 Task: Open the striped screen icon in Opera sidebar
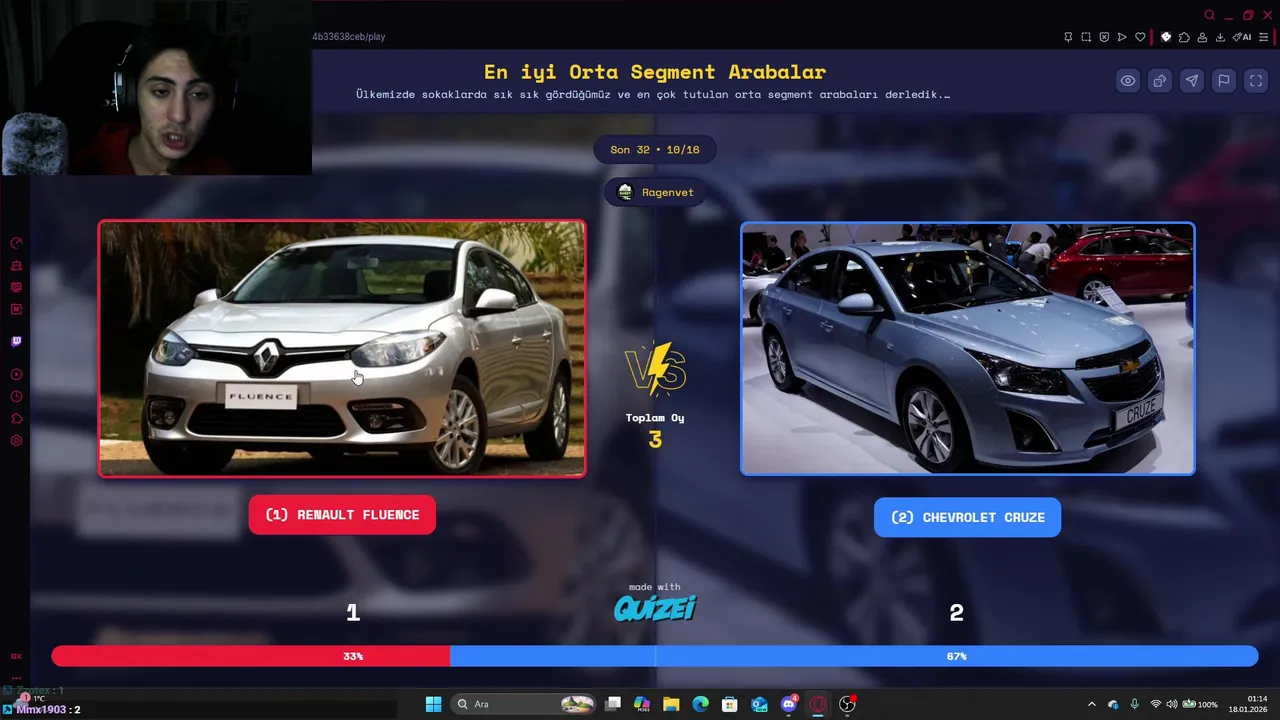click(x=16, y=287)
